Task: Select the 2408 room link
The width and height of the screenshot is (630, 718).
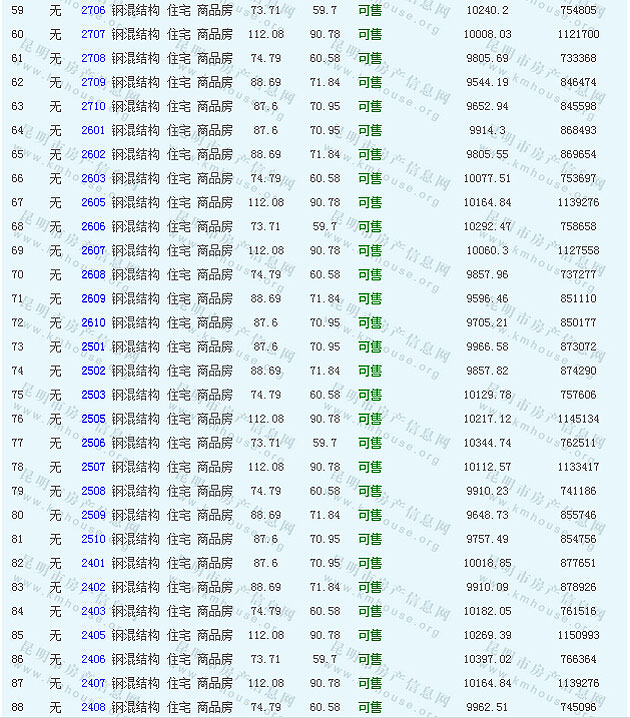Action: pyautogui.click(x=93, y=707)
